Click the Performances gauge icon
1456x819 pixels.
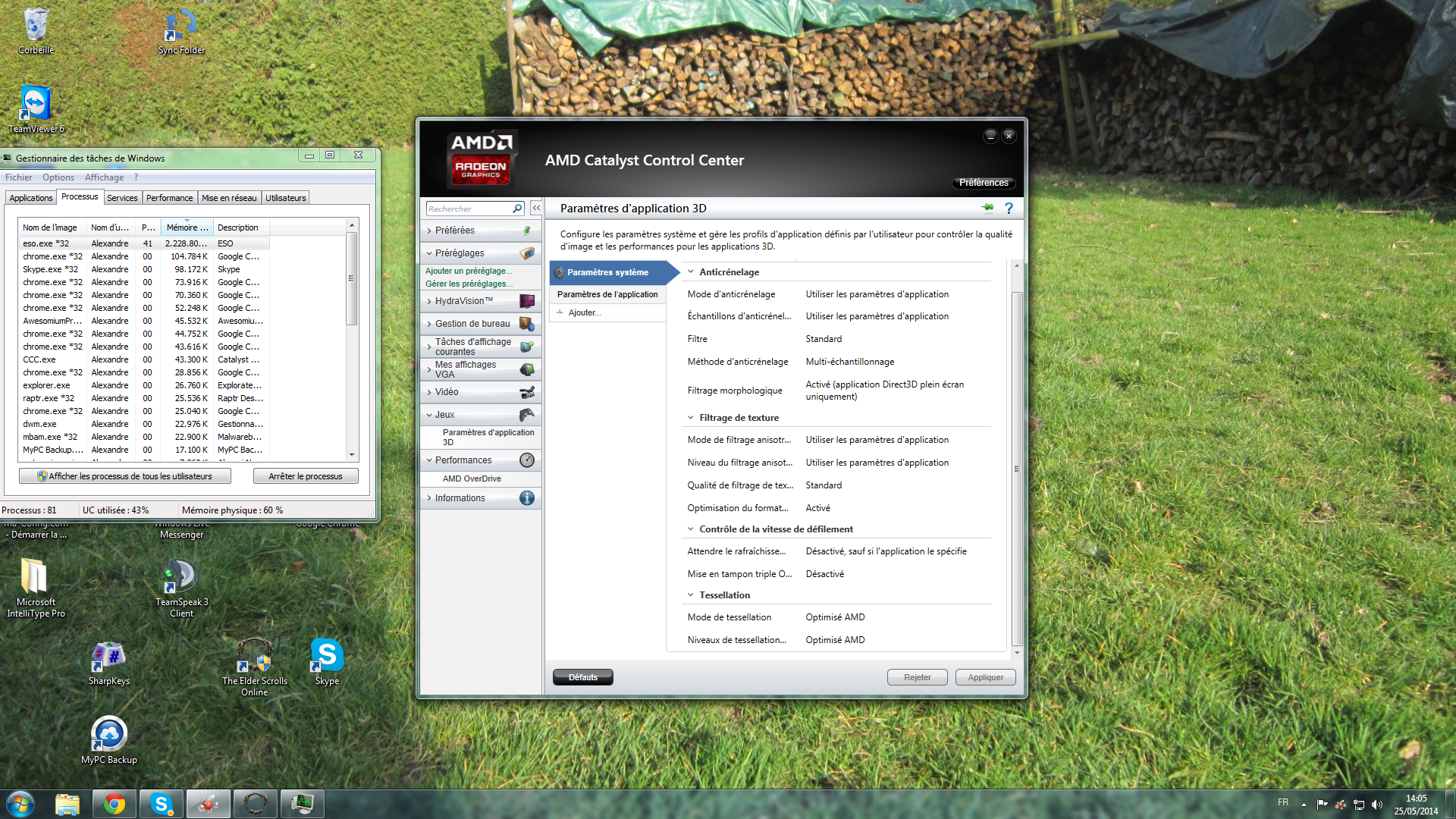[x=527, y=460]
